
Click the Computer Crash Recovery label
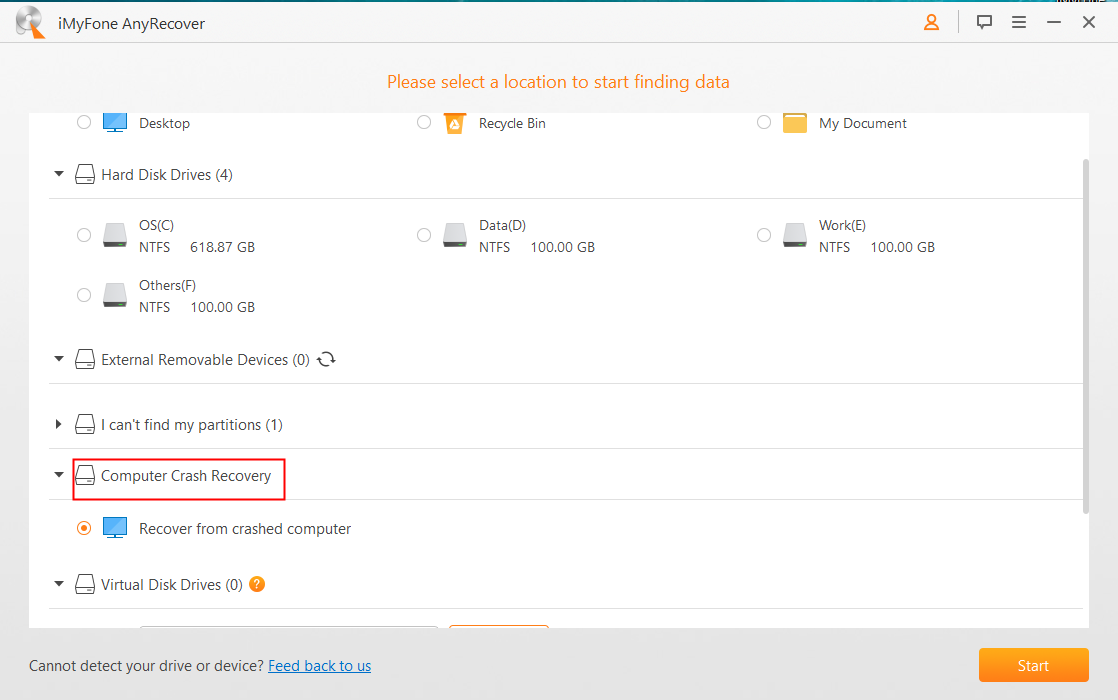[x=186, y=475]
